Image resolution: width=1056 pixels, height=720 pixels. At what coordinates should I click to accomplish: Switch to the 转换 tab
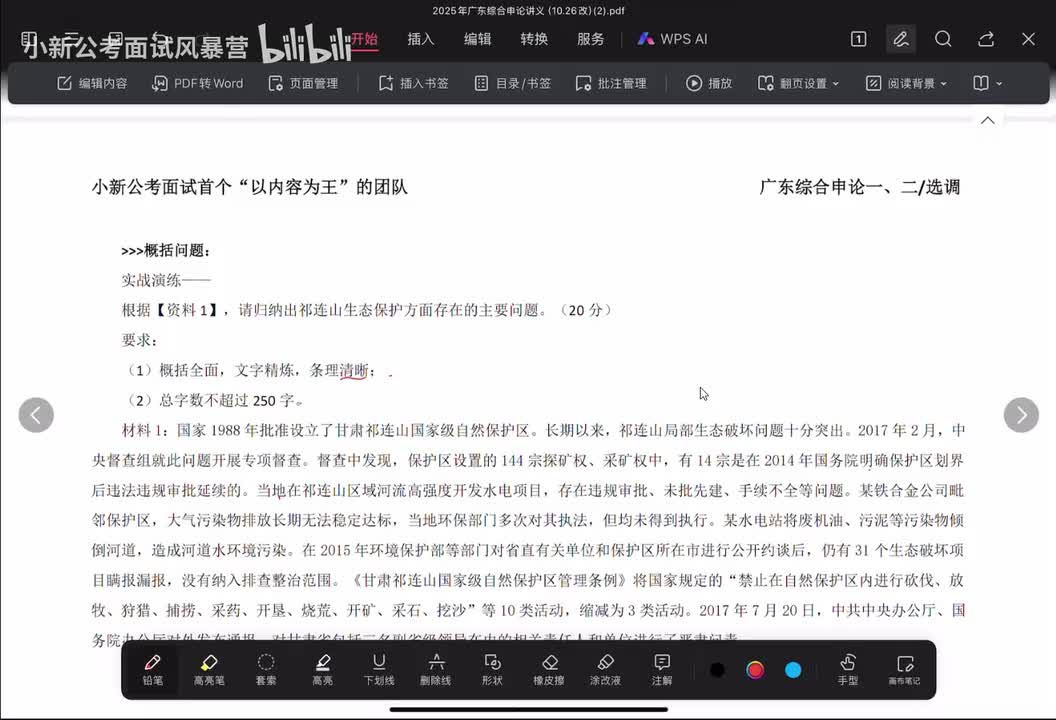(534, 39)
